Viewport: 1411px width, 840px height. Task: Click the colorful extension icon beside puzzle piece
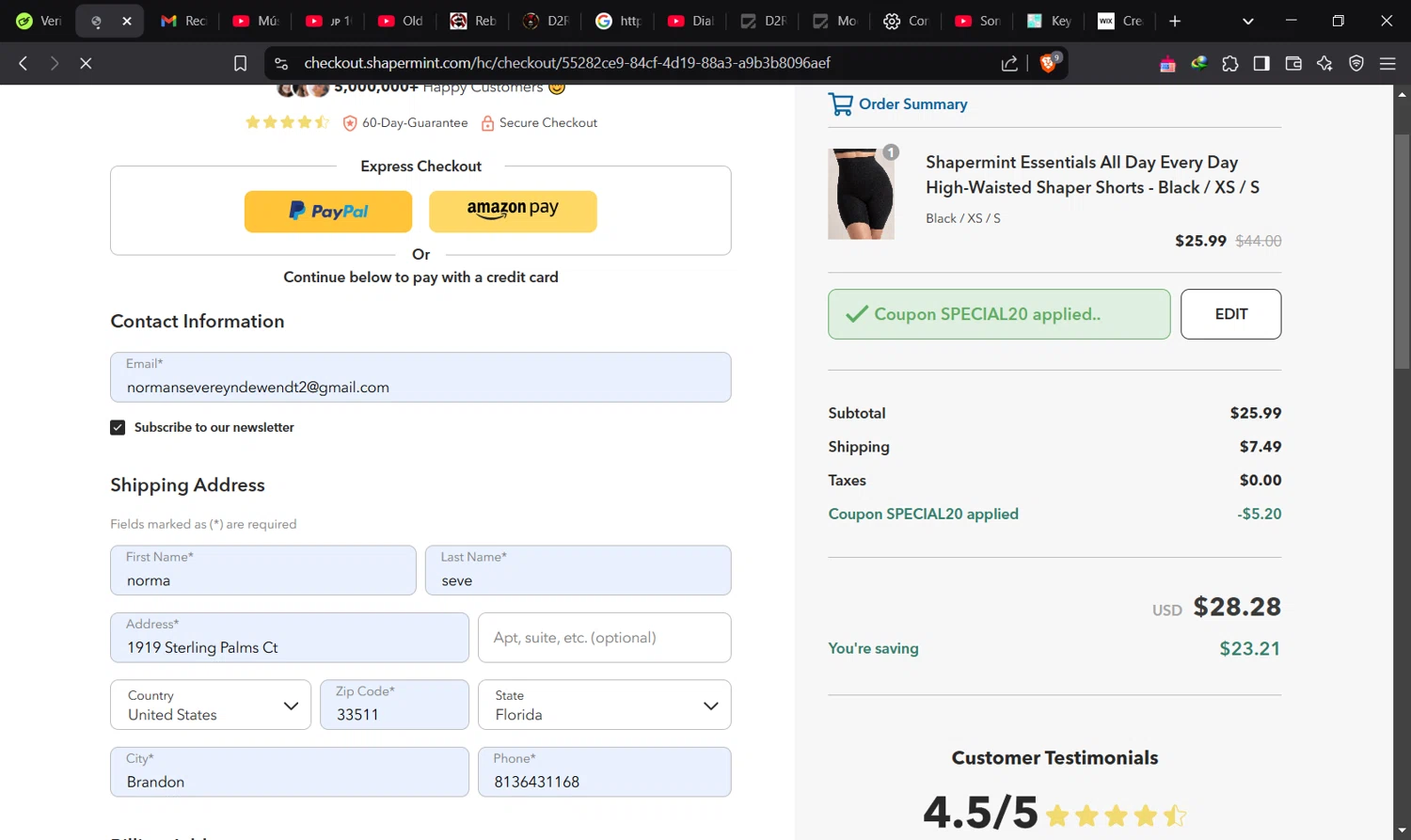click(x=1198, y=63)
